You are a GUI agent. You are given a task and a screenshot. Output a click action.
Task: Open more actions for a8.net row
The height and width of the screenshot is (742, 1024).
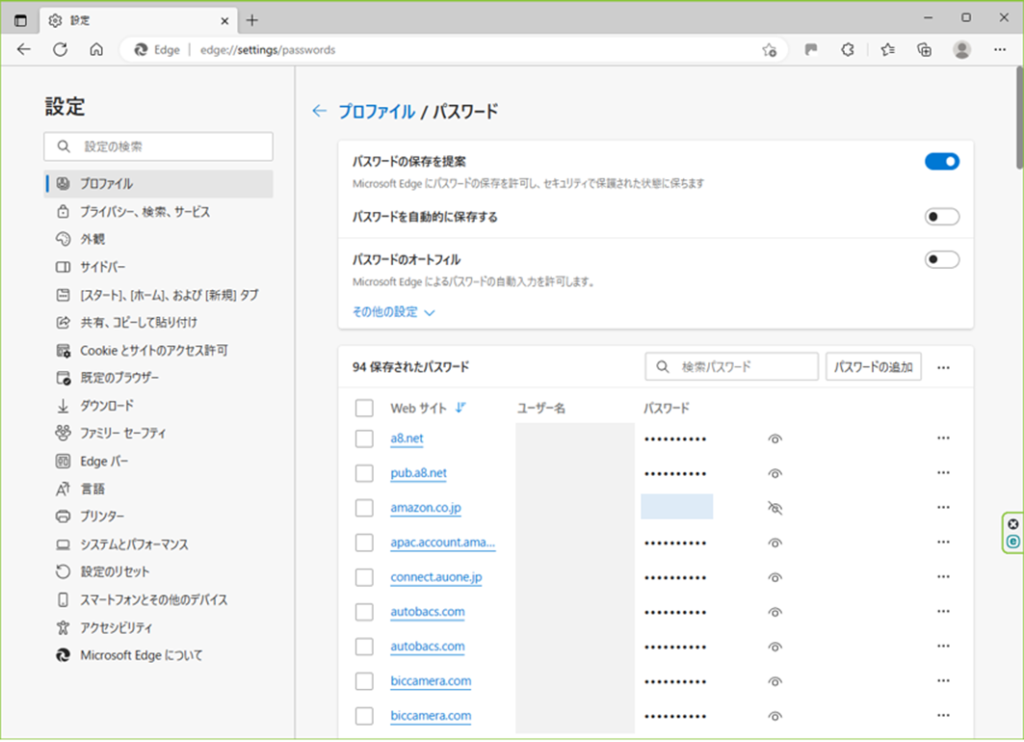(x=943, y=438)
